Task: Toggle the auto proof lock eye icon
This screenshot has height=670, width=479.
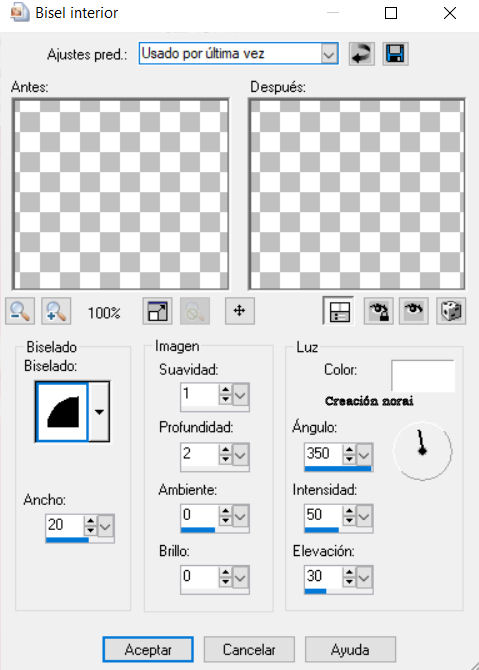Action: [378, 311]
